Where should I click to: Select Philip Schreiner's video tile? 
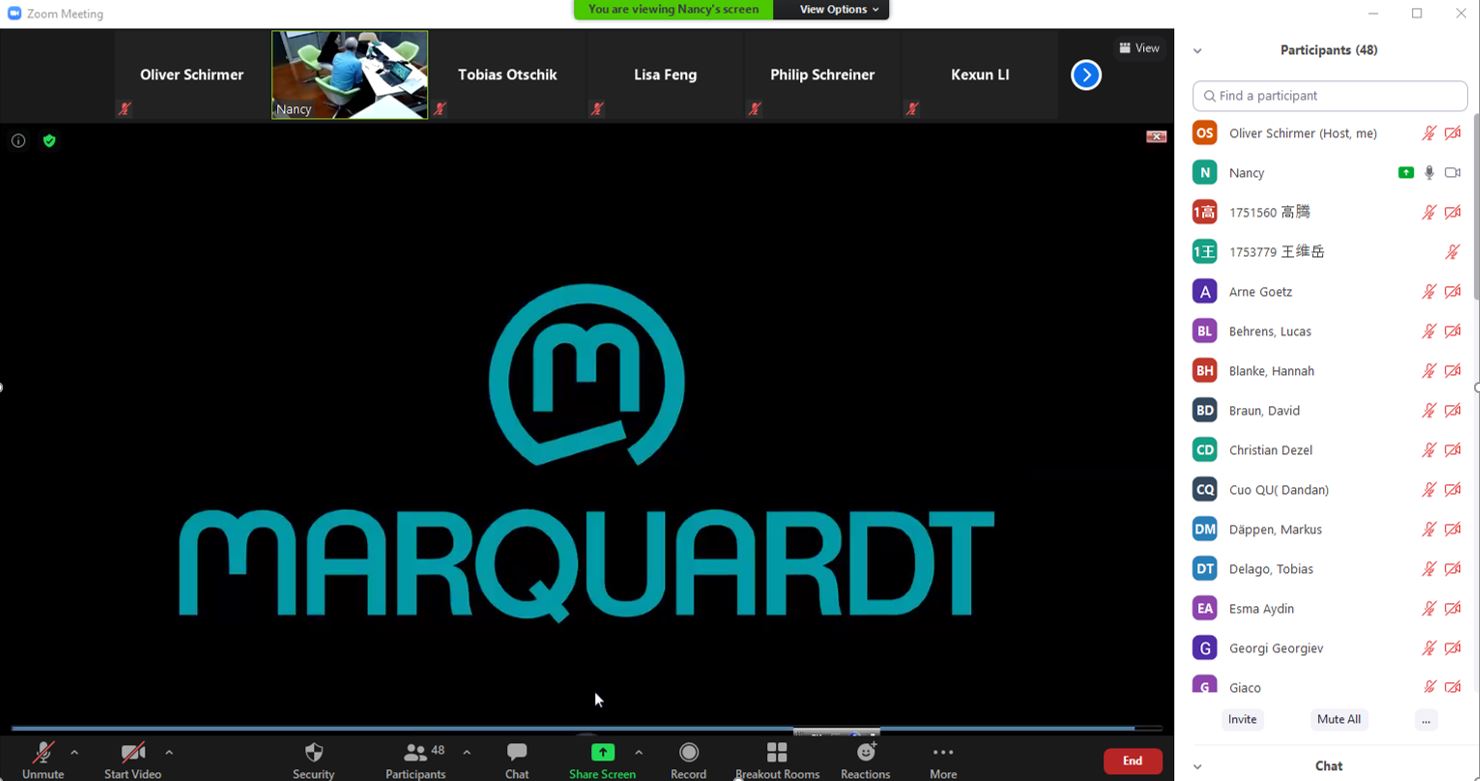pos(822,75)
